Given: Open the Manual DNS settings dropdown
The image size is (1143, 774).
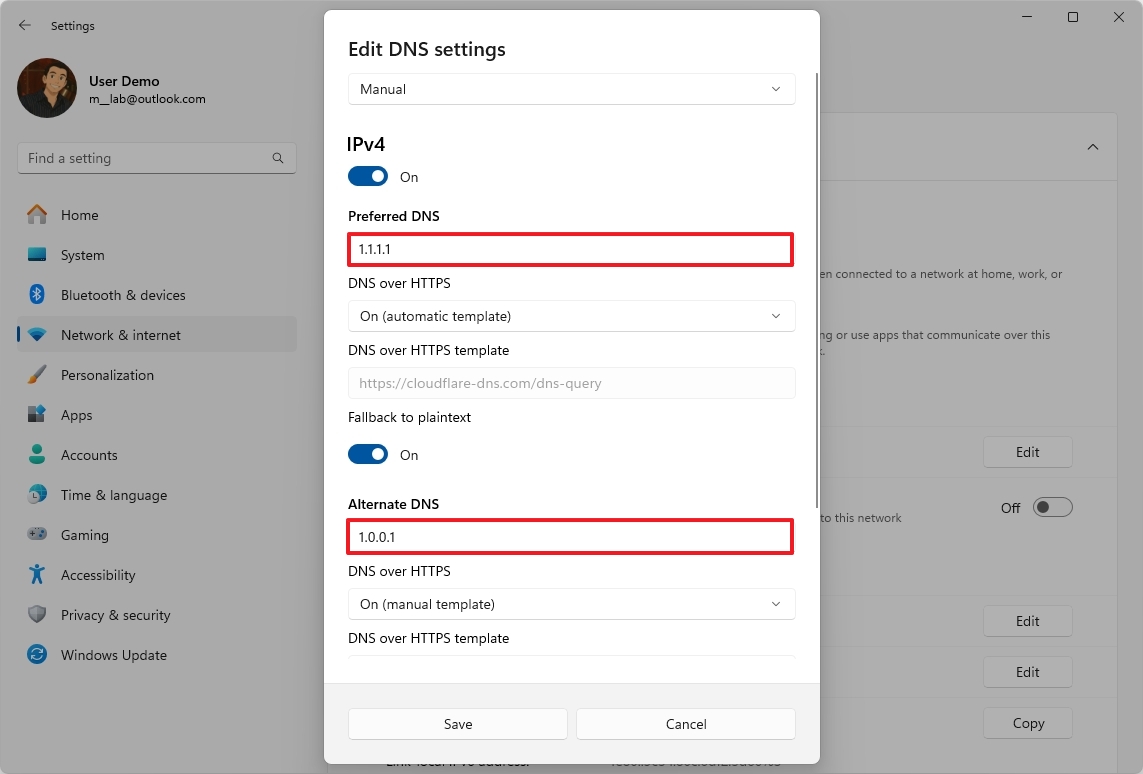Looking at the screenshot, I should pos(571,89).
